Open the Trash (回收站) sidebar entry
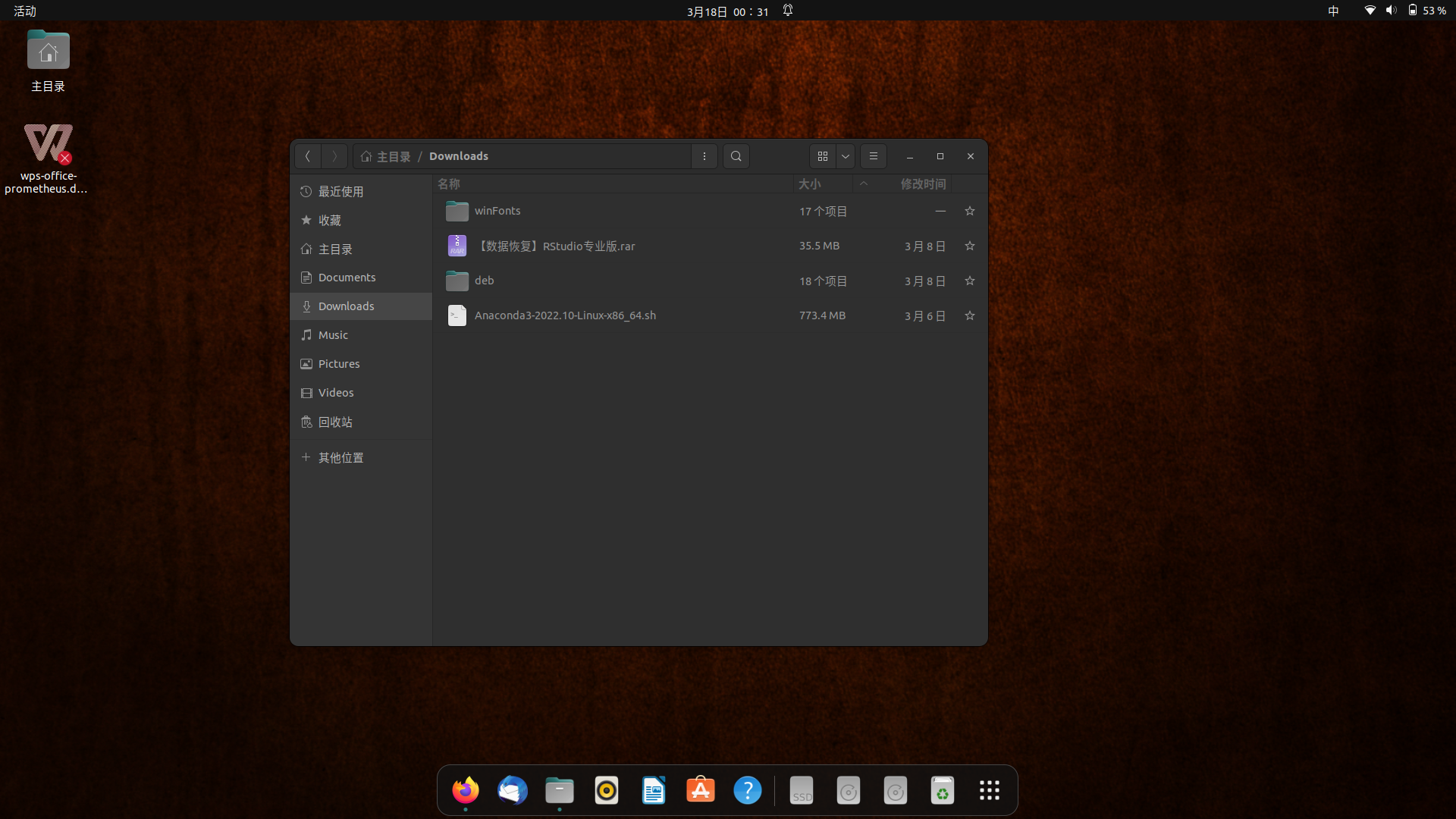1456x819 pixels. click(335, 422)
